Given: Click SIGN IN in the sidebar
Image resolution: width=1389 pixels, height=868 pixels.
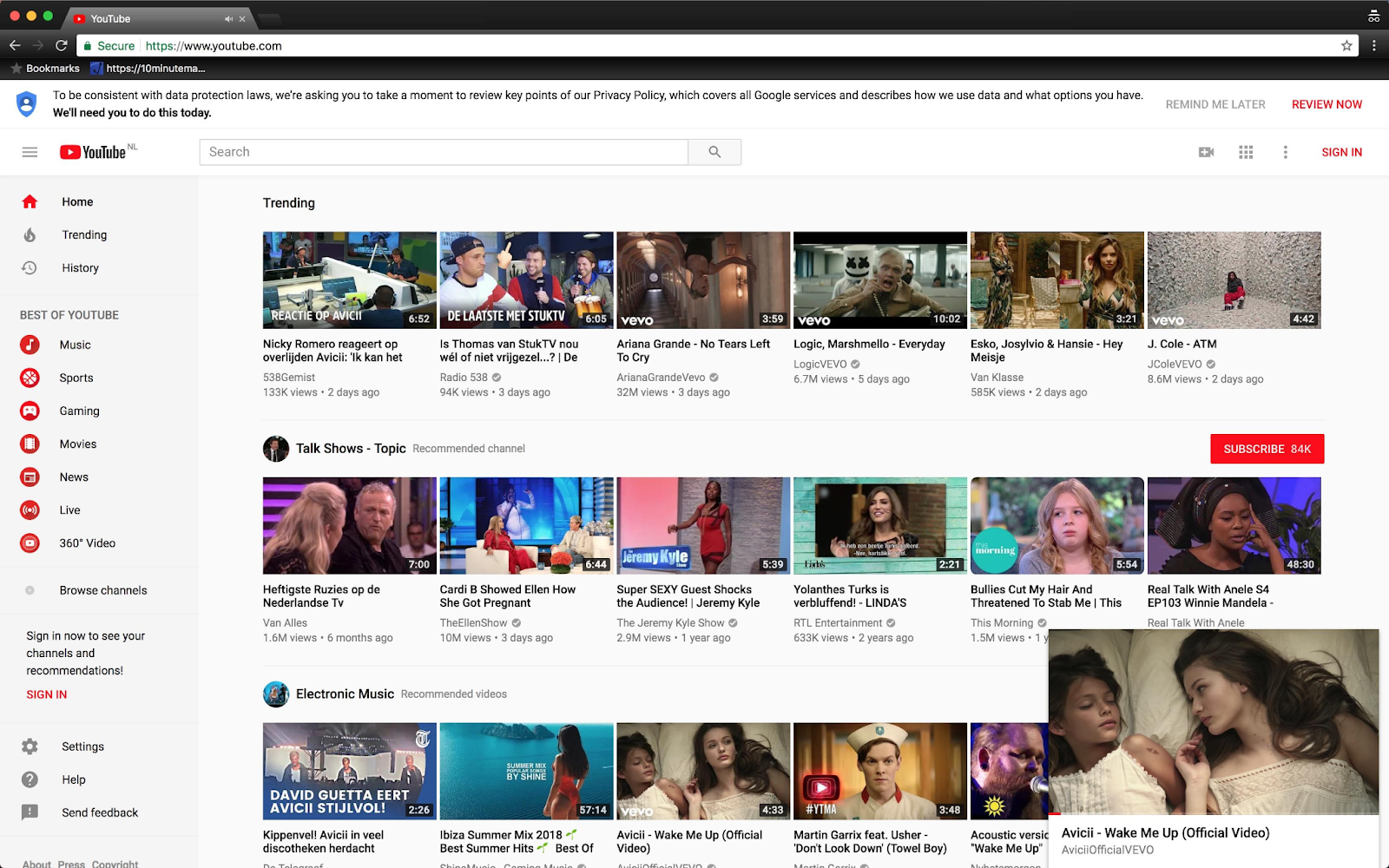Looking at the screenshot, I should tap(47, 694).
